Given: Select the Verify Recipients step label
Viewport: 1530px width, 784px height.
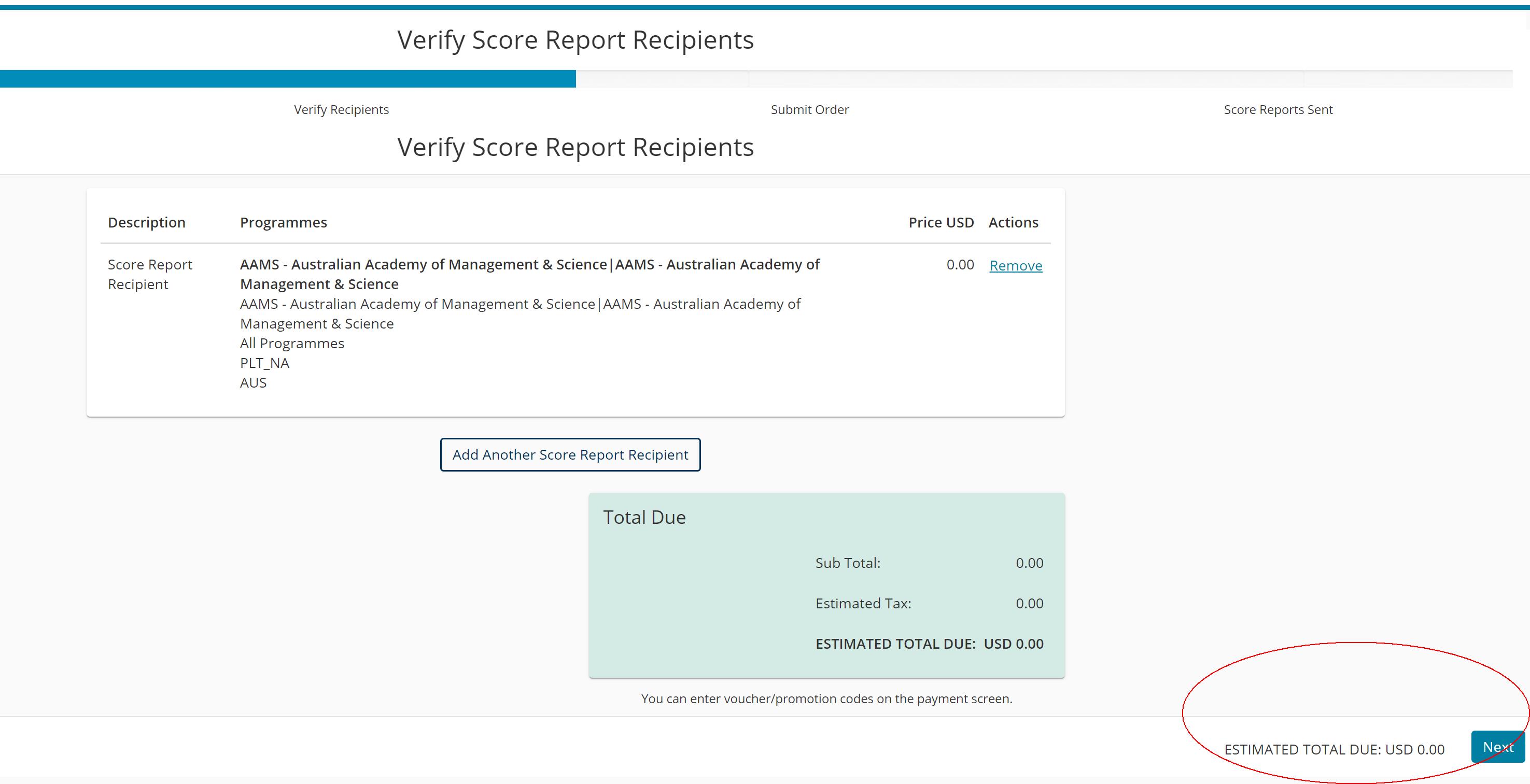Looking at the screenshot, I should pos(341,110).
